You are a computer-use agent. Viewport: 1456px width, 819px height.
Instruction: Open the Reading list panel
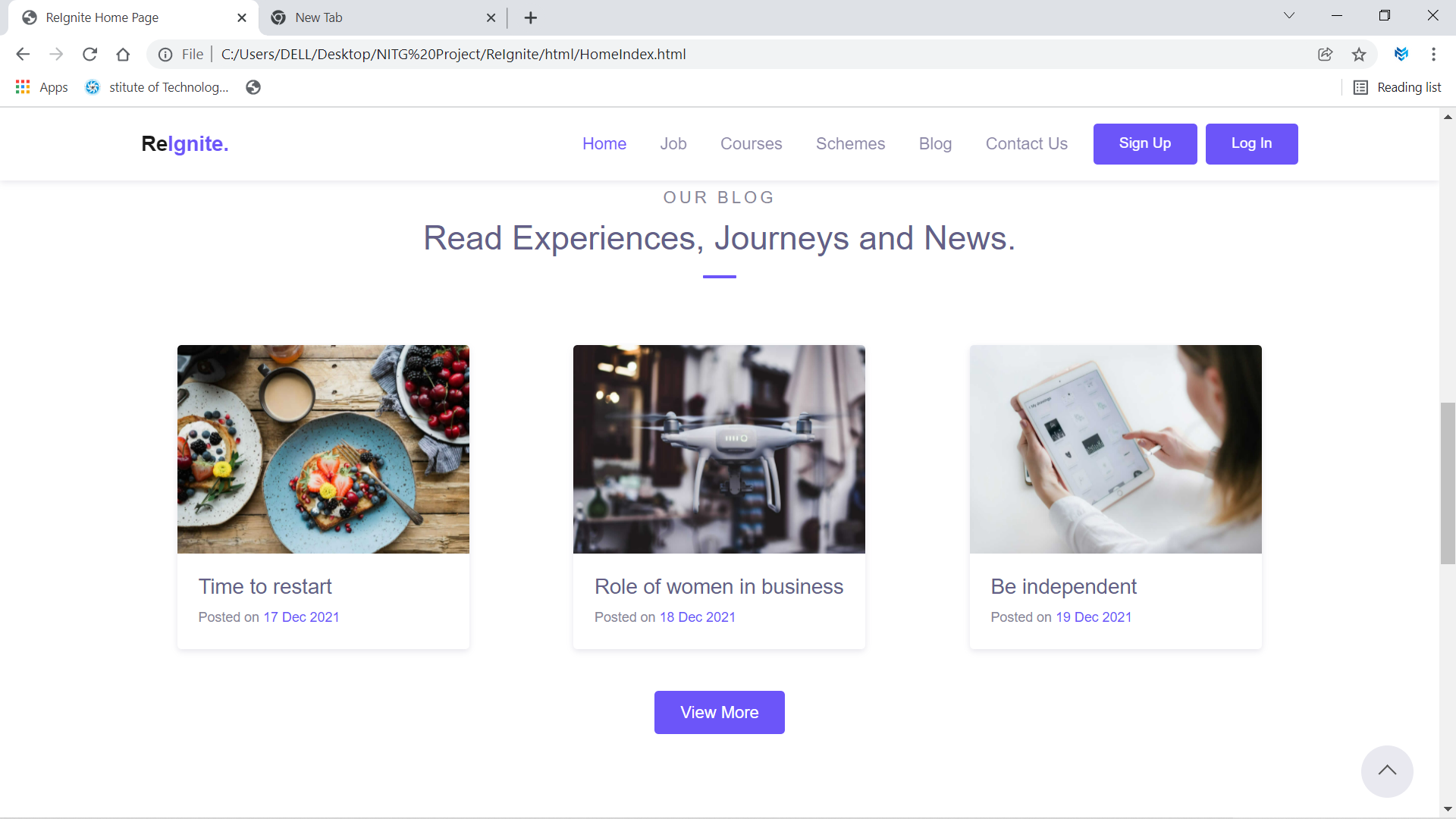[x=1397, y=87]
